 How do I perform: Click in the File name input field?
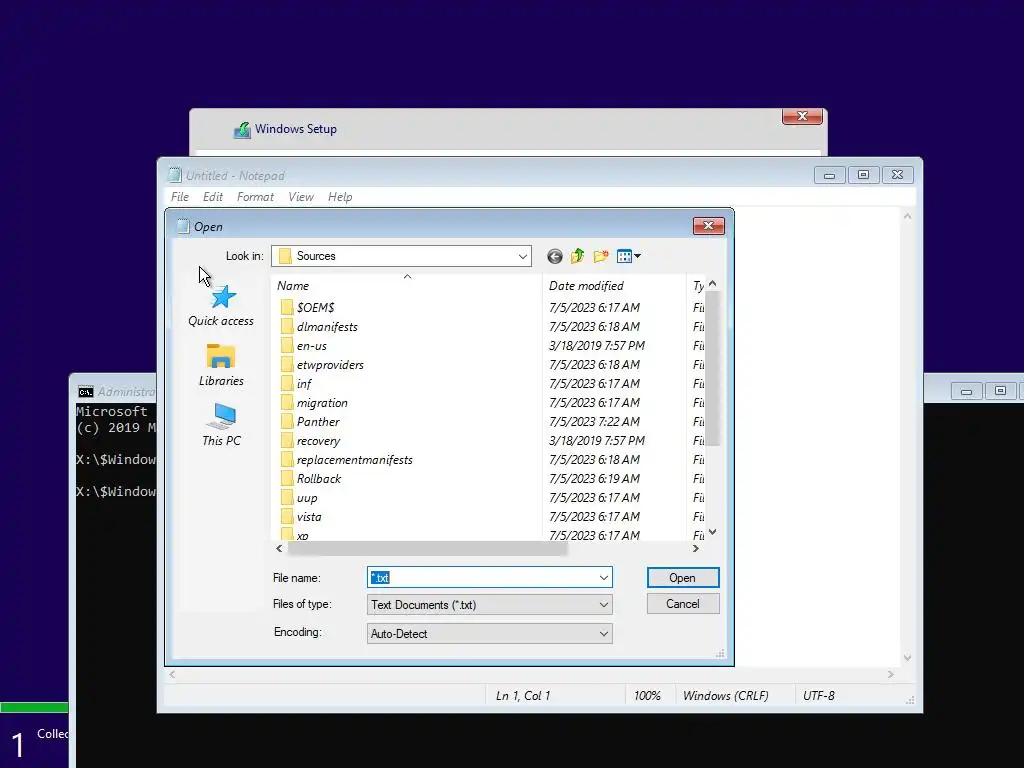coord(482,578)
